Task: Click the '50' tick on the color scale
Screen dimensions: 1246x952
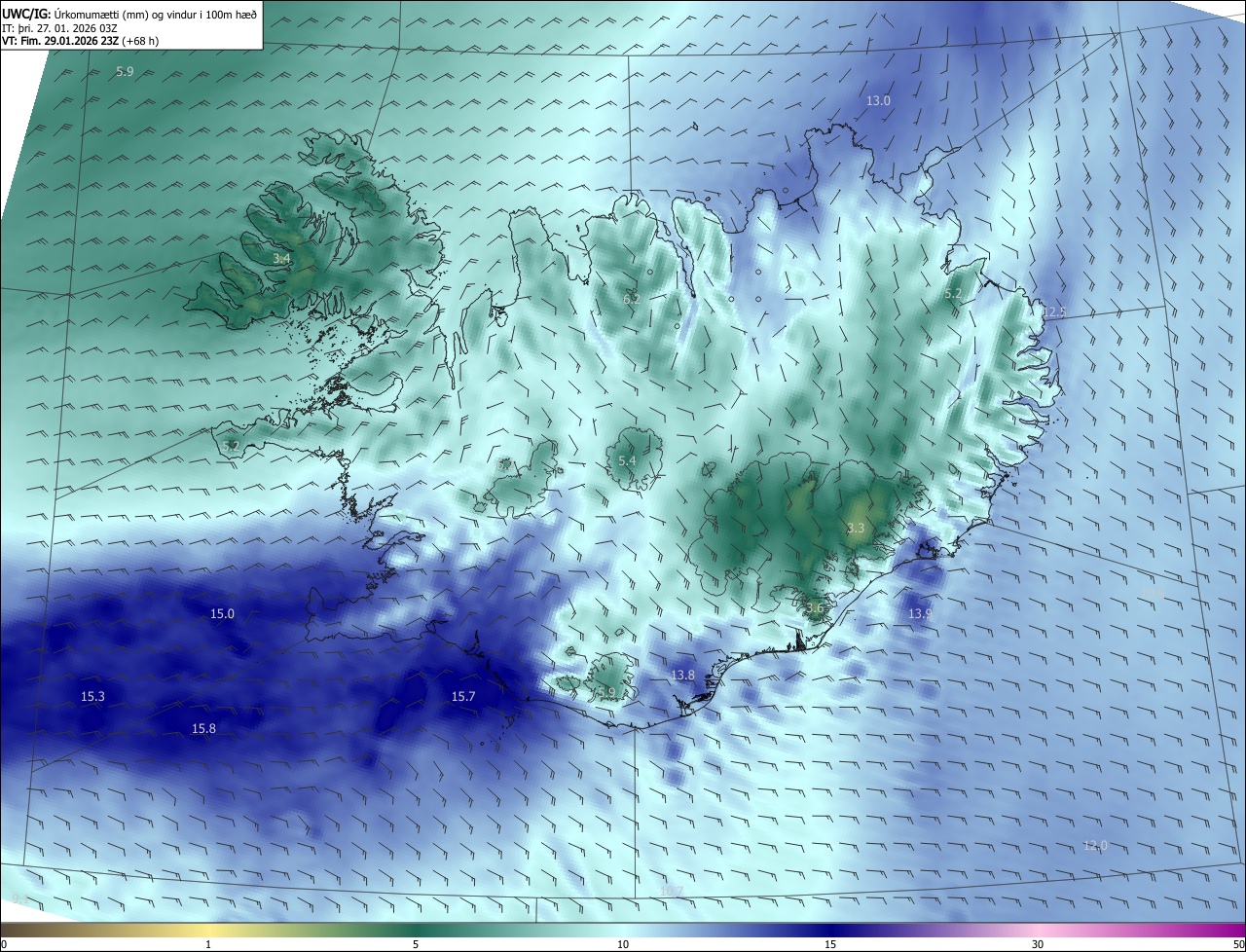Action: (x=1238, y=944)
